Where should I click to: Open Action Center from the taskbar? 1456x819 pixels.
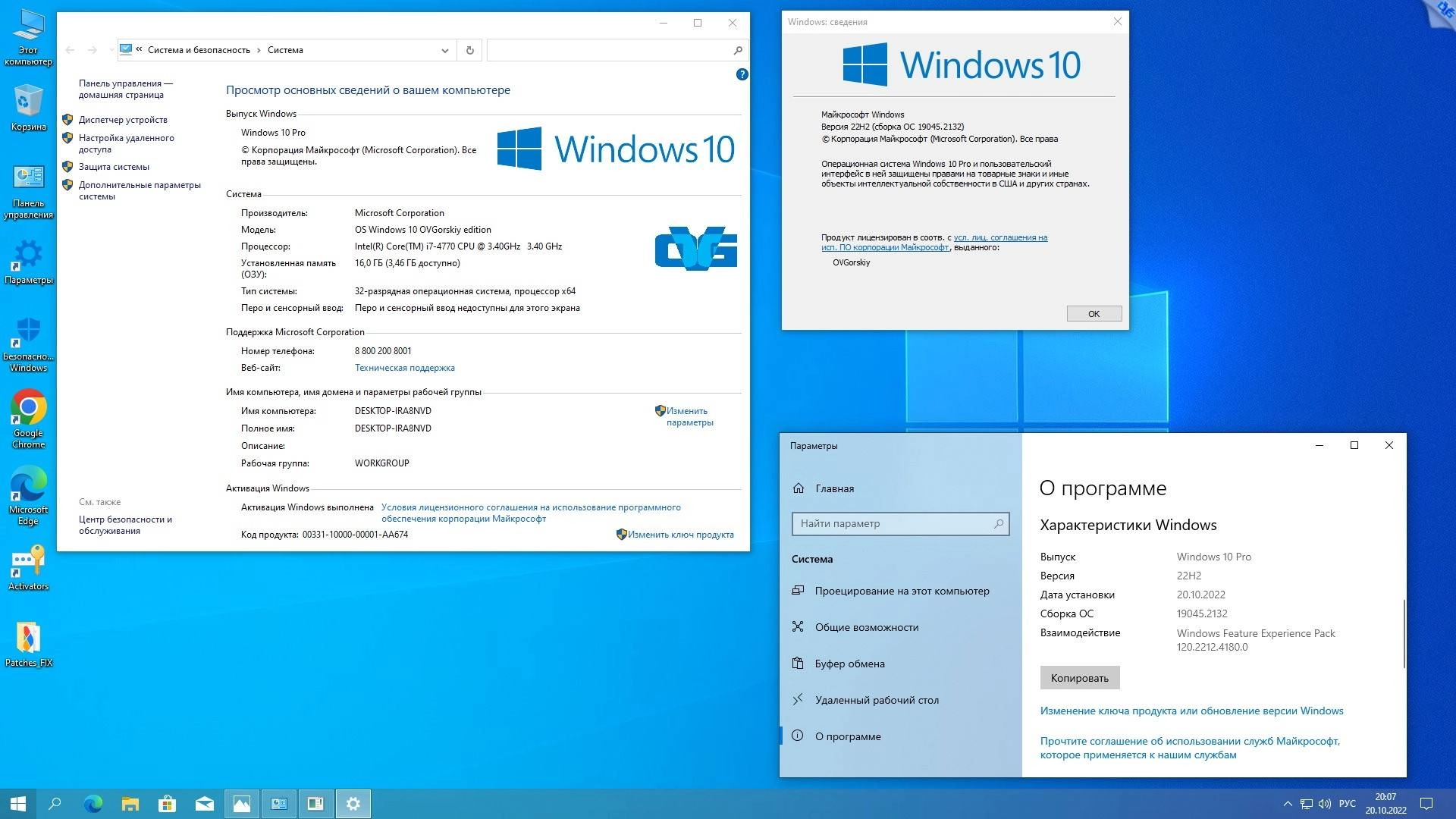(x=1426, y=804)
